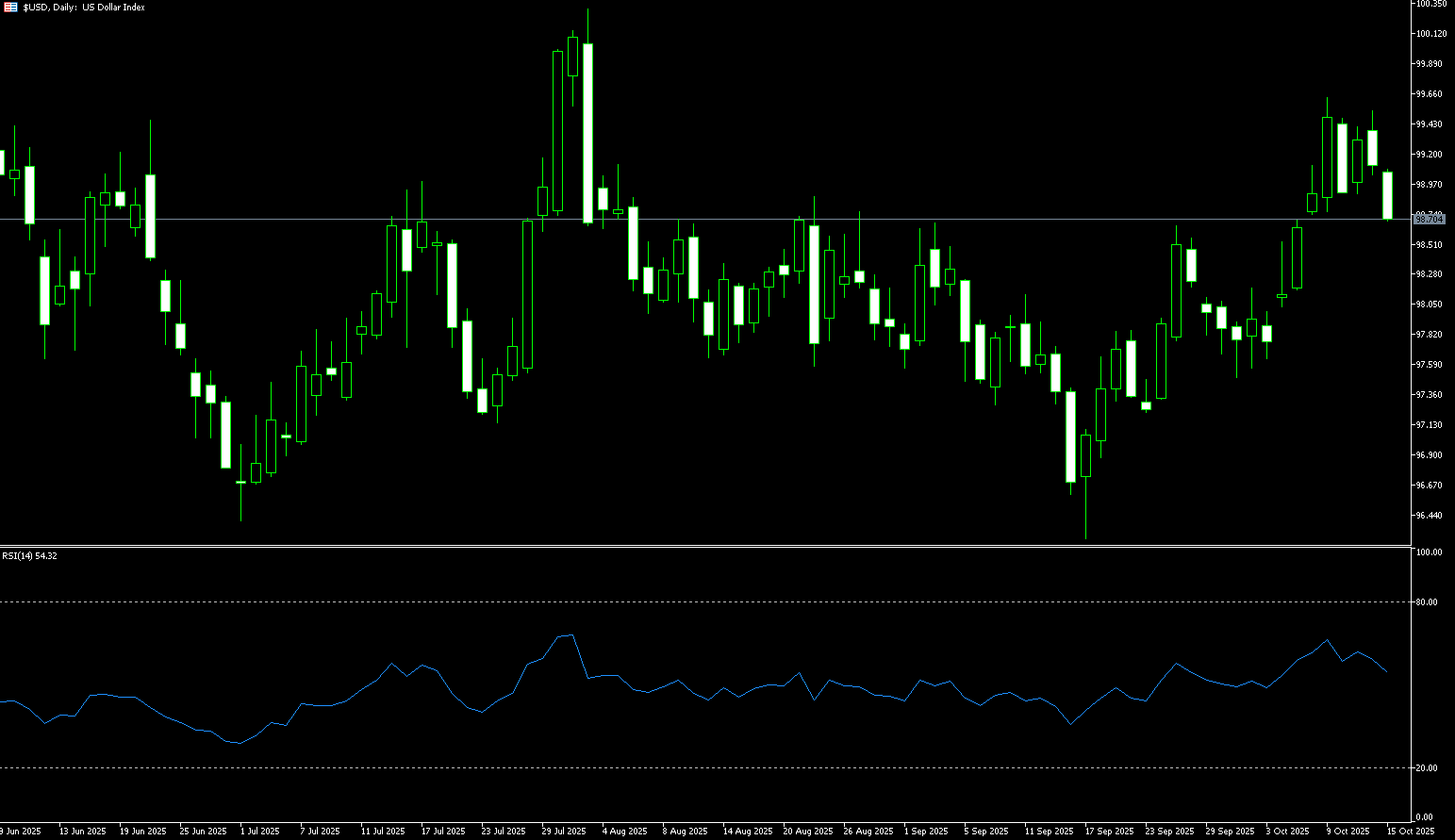Click the $USD Daily US Dollar Index title
Viewport: 1455px width, 840px height.
(84, 8)
